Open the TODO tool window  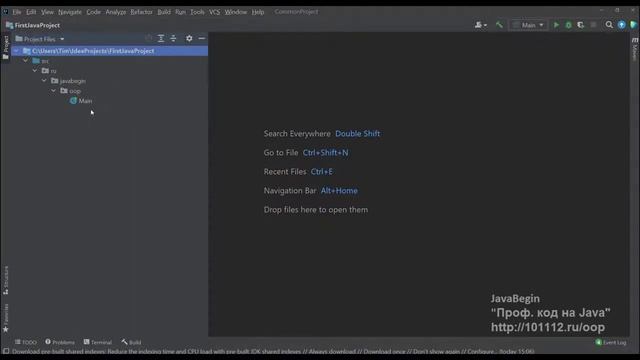(x=25, y=342)
